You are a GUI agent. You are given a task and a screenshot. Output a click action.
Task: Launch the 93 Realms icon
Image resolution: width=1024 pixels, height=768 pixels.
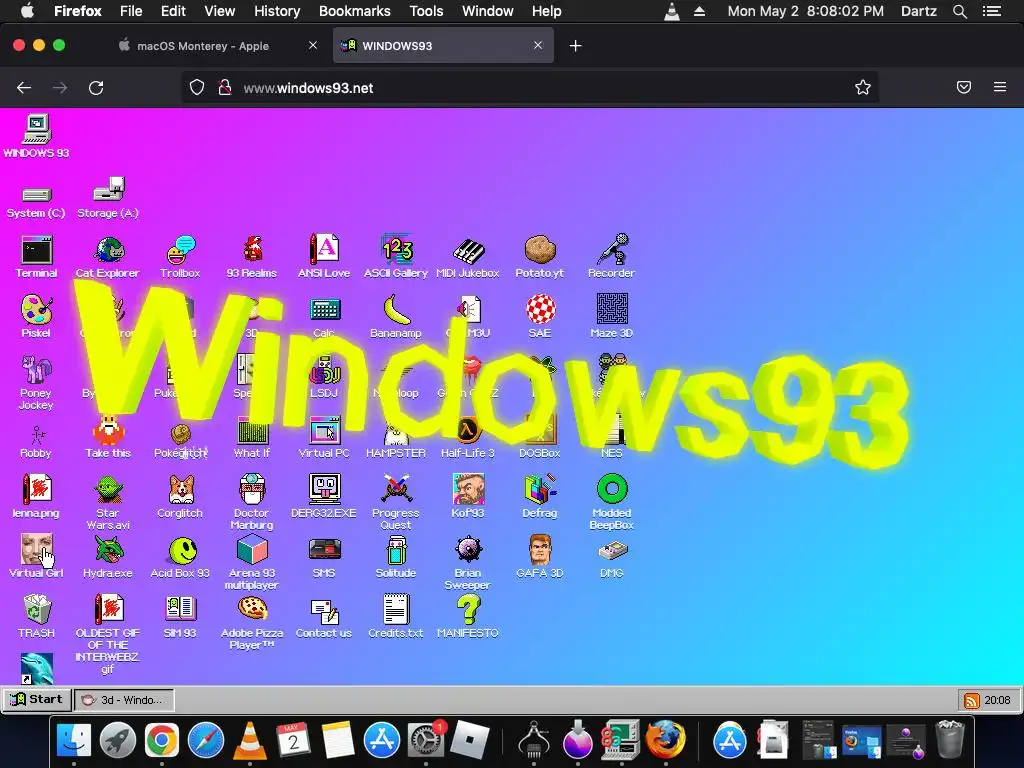pos(252,250)
